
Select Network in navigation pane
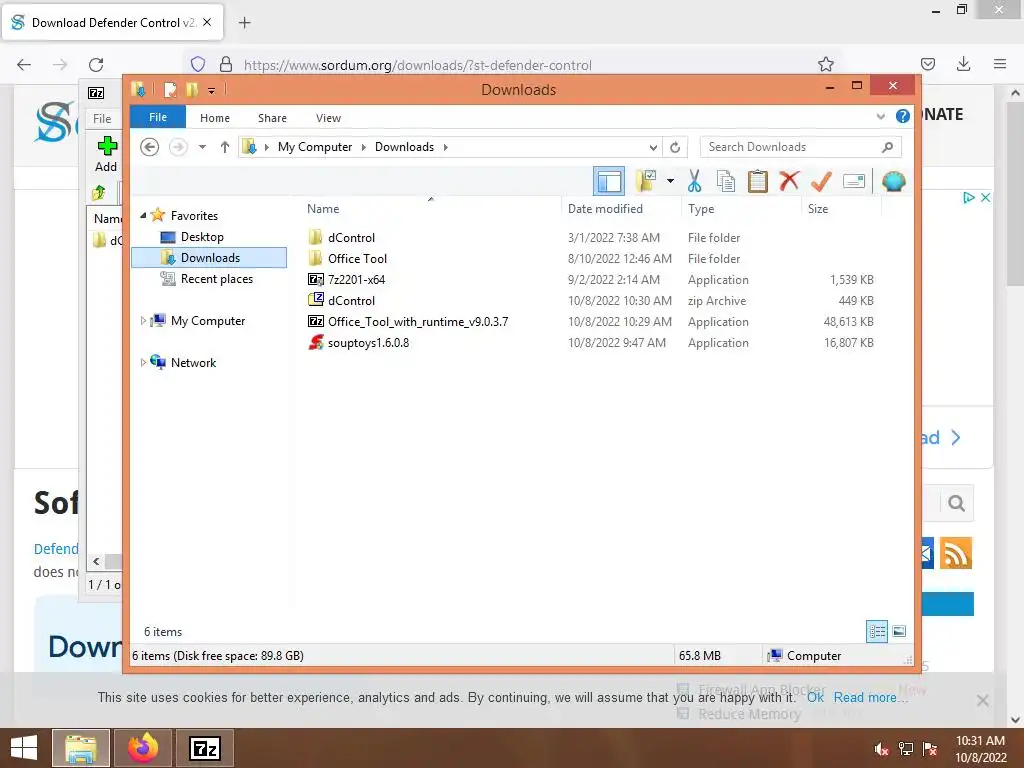click(x=193, y=362)
